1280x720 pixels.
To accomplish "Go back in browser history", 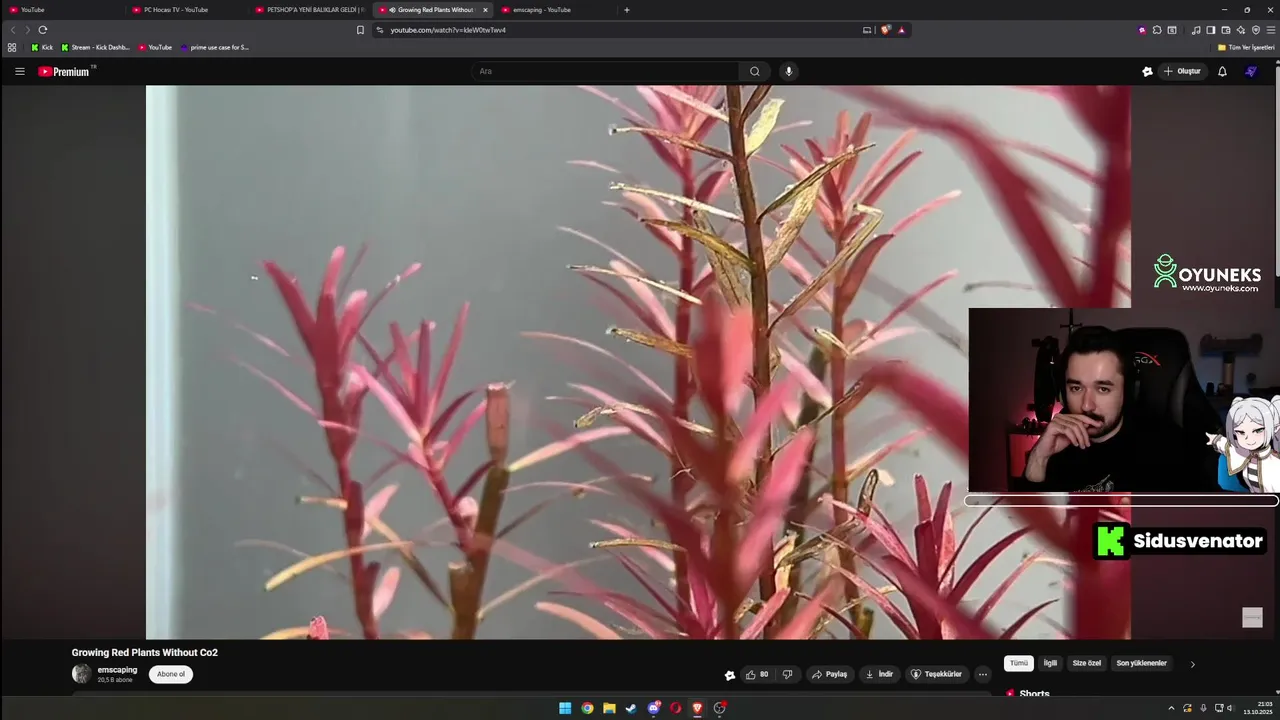I will click(13, 30).
